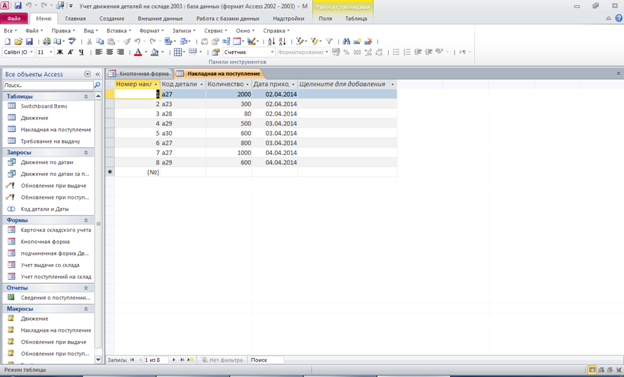Click the Toggle filter funnel icon
624x377 pixels.
coord(329,41)
